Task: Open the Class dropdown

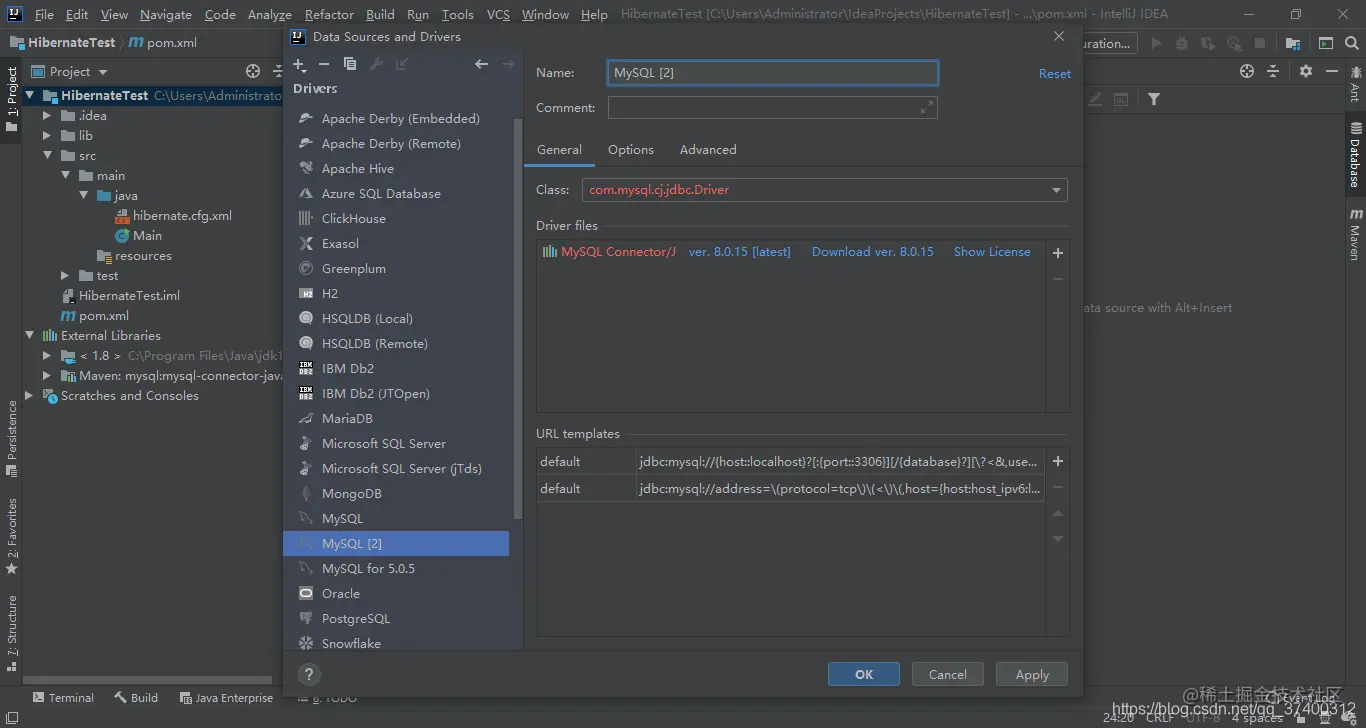Action: (1056, 190)
